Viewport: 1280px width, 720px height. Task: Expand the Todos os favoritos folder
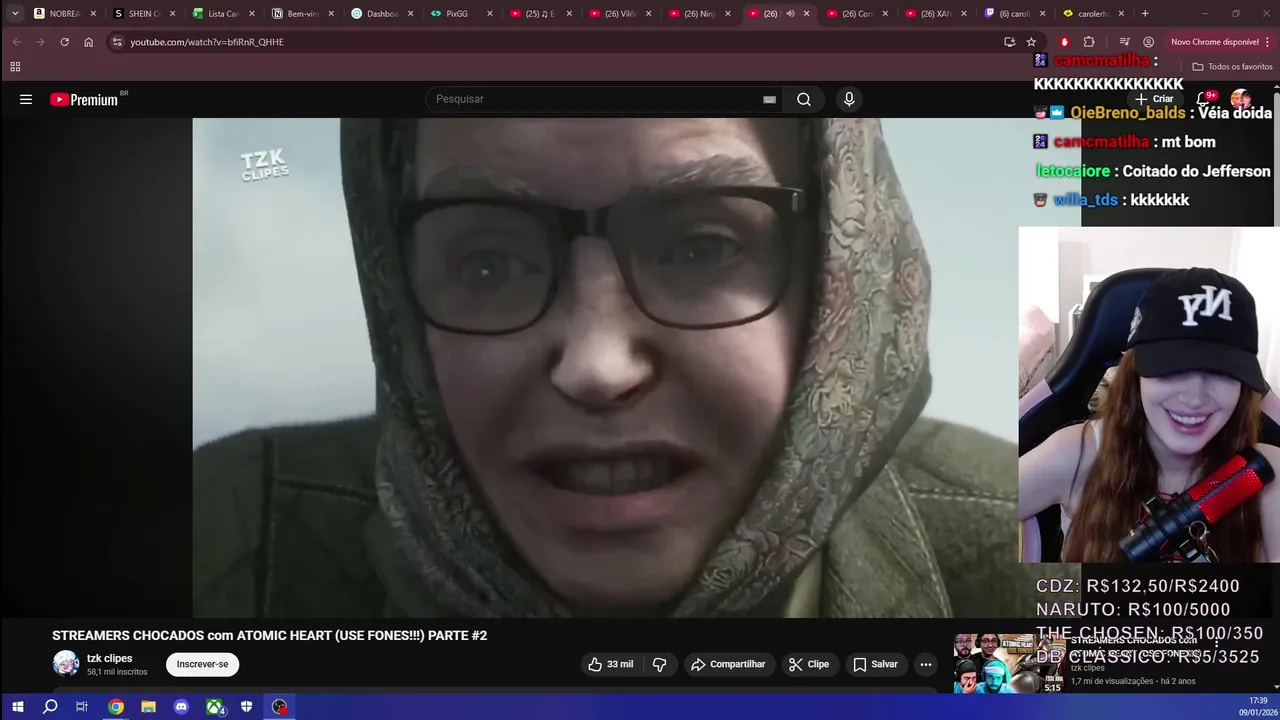1232,67
